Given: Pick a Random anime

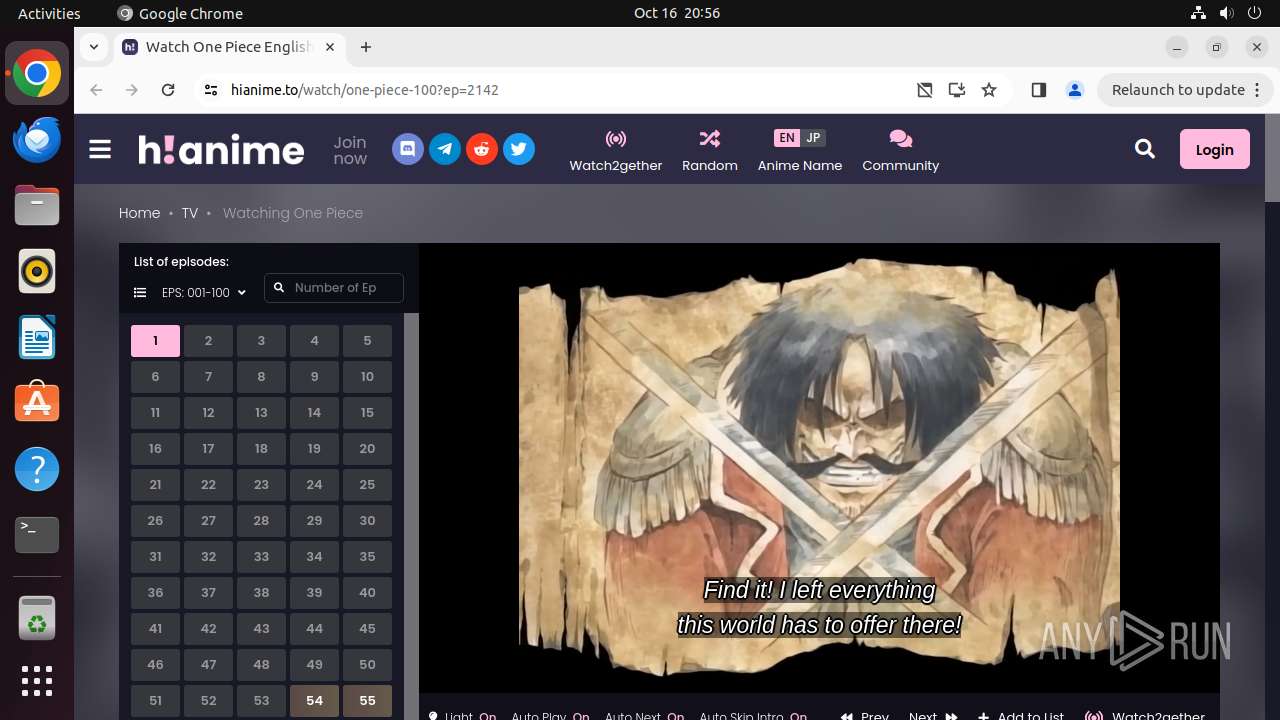Looking at the screenshot, I should click(710, 150).
